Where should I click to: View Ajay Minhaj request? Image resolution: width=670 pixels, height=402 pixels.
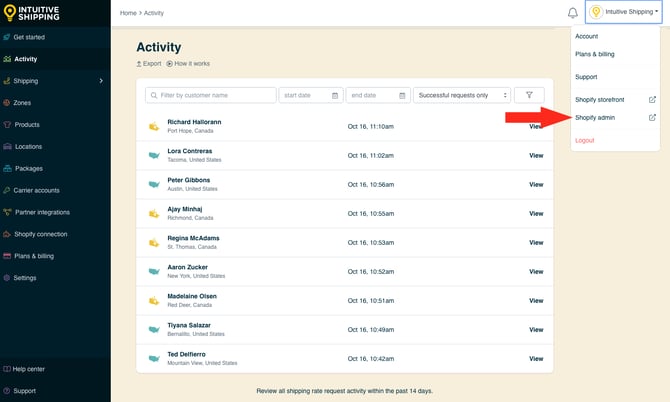pos(536,214)
